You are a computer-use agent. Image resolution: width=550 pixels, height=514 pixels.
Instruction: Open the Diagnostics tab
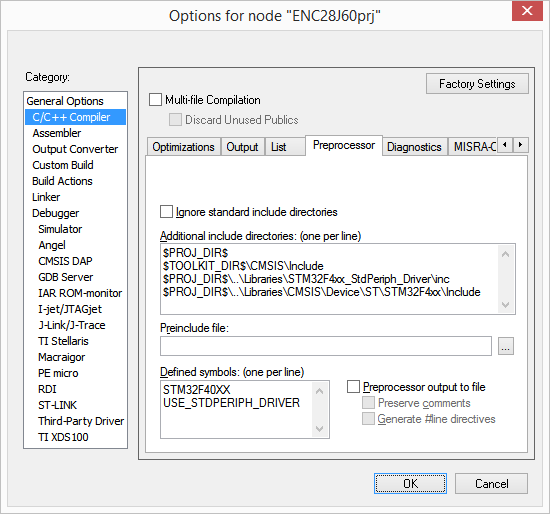click(414, 147)
